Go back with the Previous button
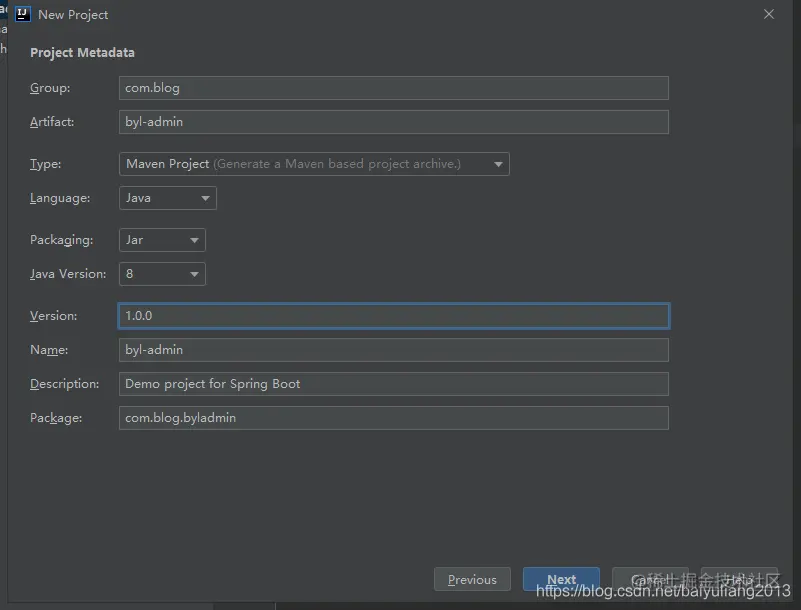801x610 pixels. click(472, 579)
